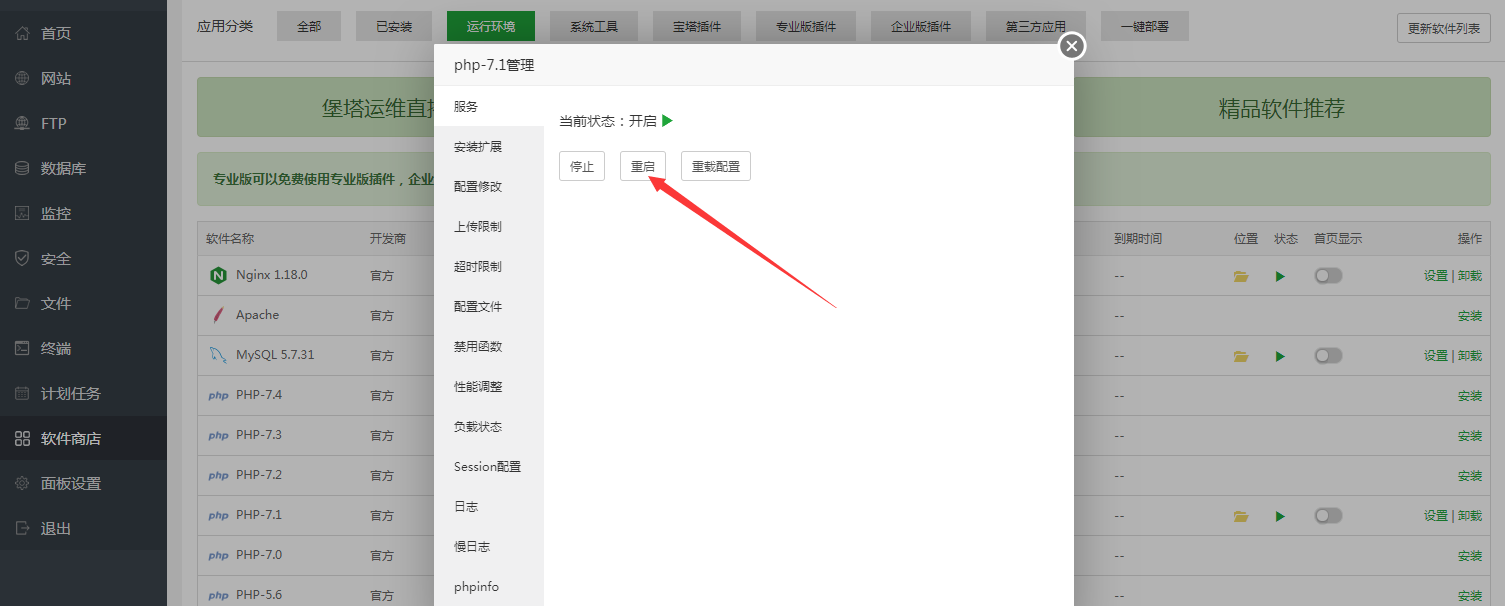Click 设置 link for Nginx row

click(x=1436, y=276)
